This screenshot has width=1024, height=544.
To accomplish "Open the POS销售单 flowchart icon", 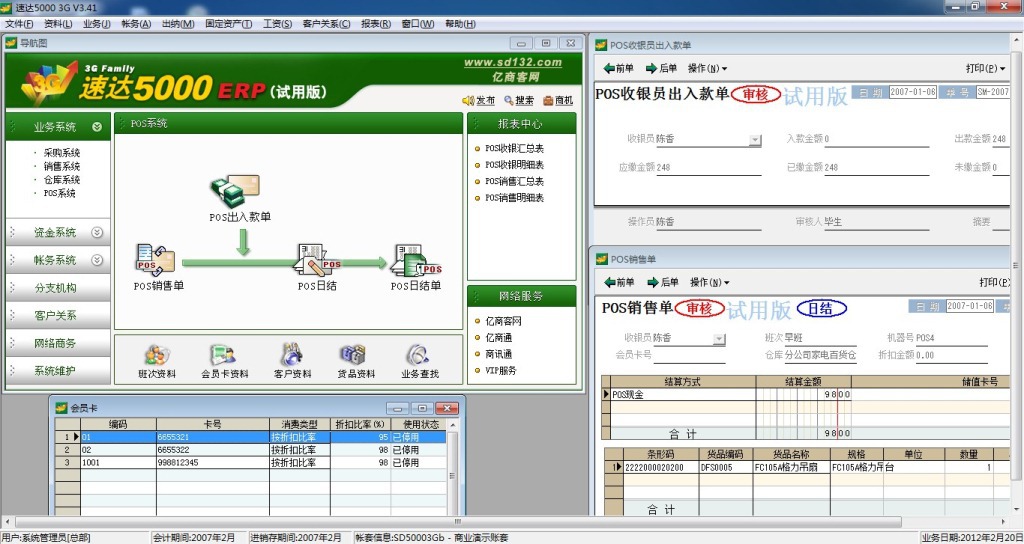I will click(155, 261).
